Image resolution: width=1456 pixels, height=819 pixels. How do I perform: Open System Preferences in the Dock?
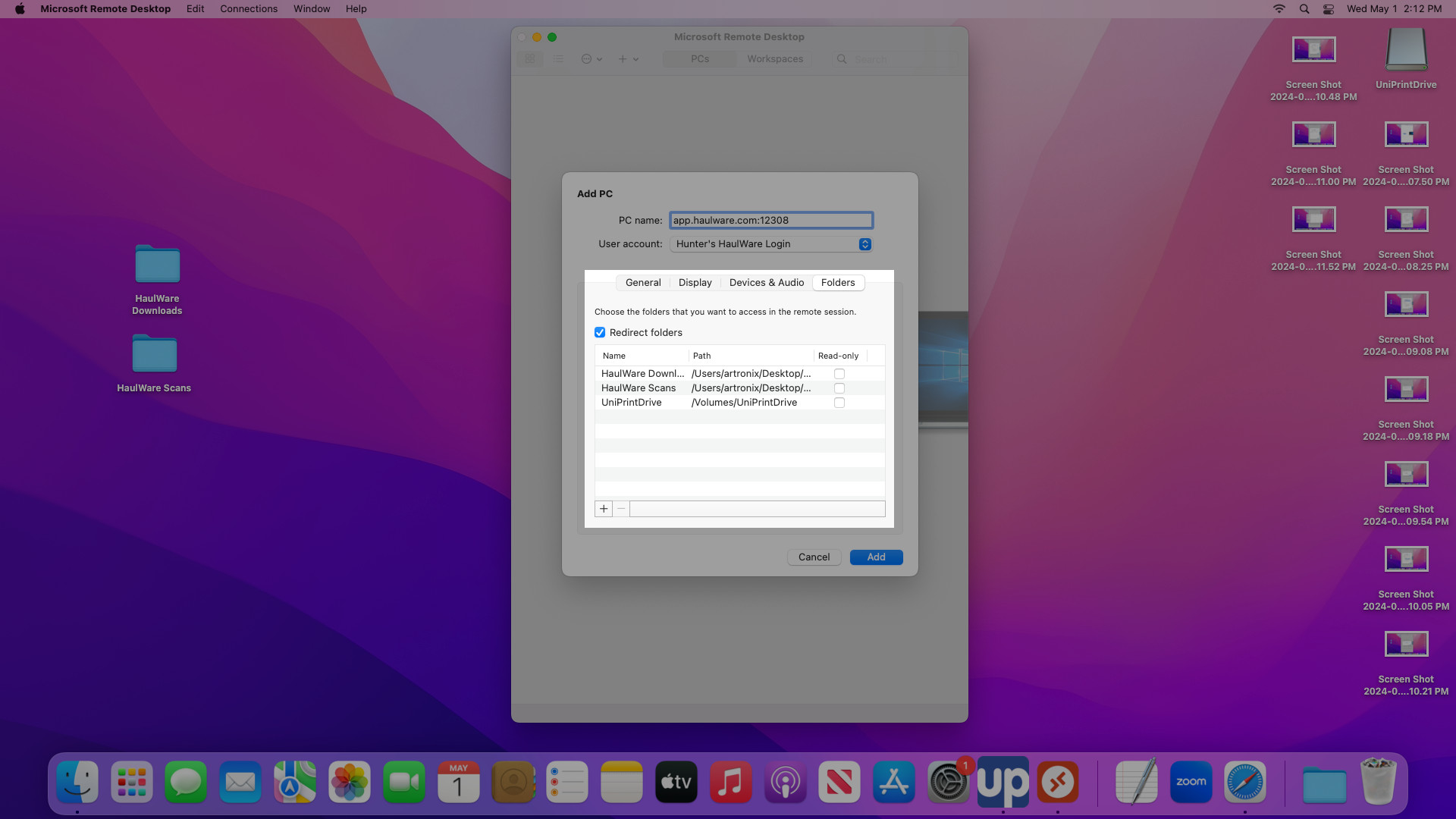click(948, 783)
